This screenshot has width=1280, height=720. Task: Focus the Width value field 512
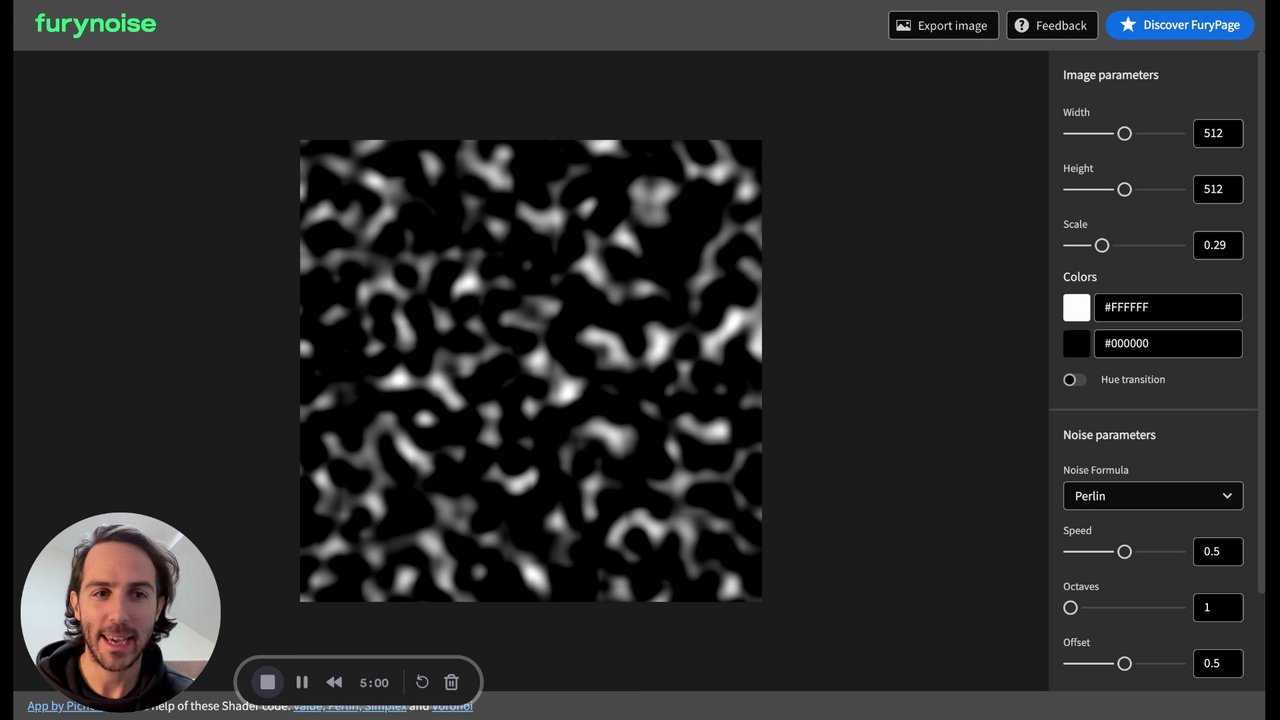coord(1218,133)
